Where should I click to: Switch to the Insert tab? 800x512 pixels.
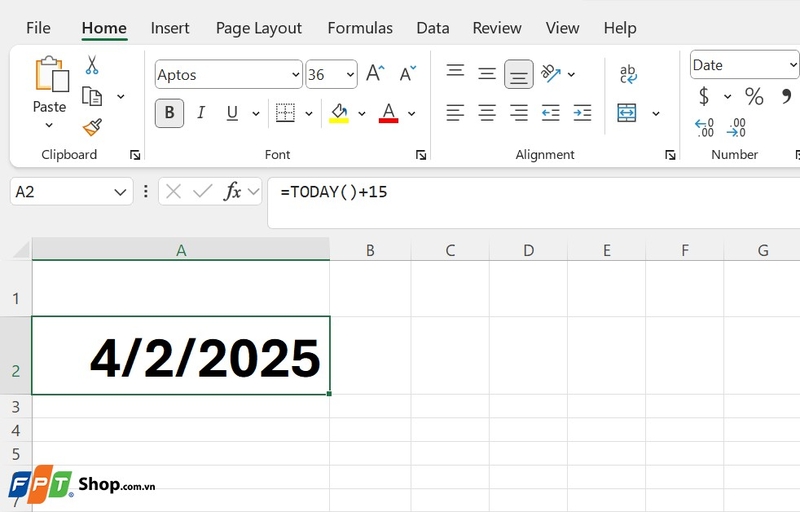(x=170, y=28)
